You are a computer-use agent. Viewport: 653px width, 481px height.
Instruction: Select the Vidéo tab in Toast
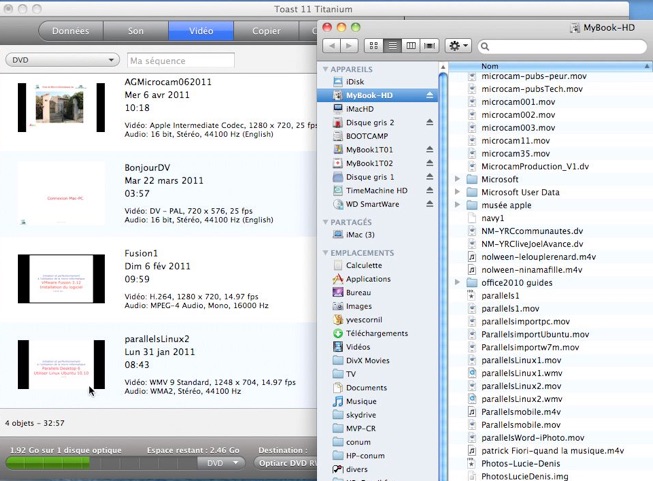pyautogui.click(x=201, y=31)
